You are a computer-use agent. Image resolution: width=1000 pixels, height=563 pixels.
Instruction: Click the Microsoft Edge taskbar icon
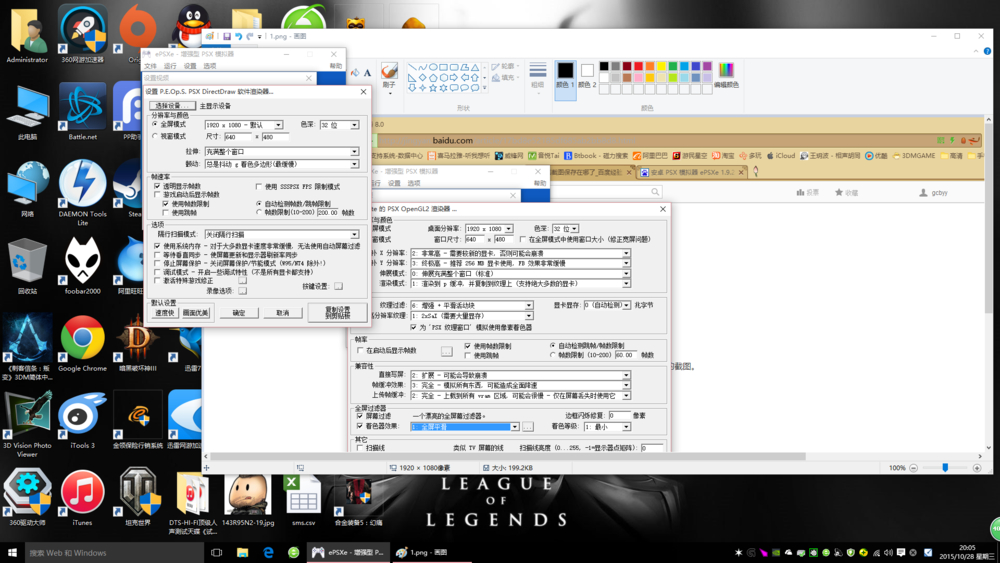[x=268, y=552]
